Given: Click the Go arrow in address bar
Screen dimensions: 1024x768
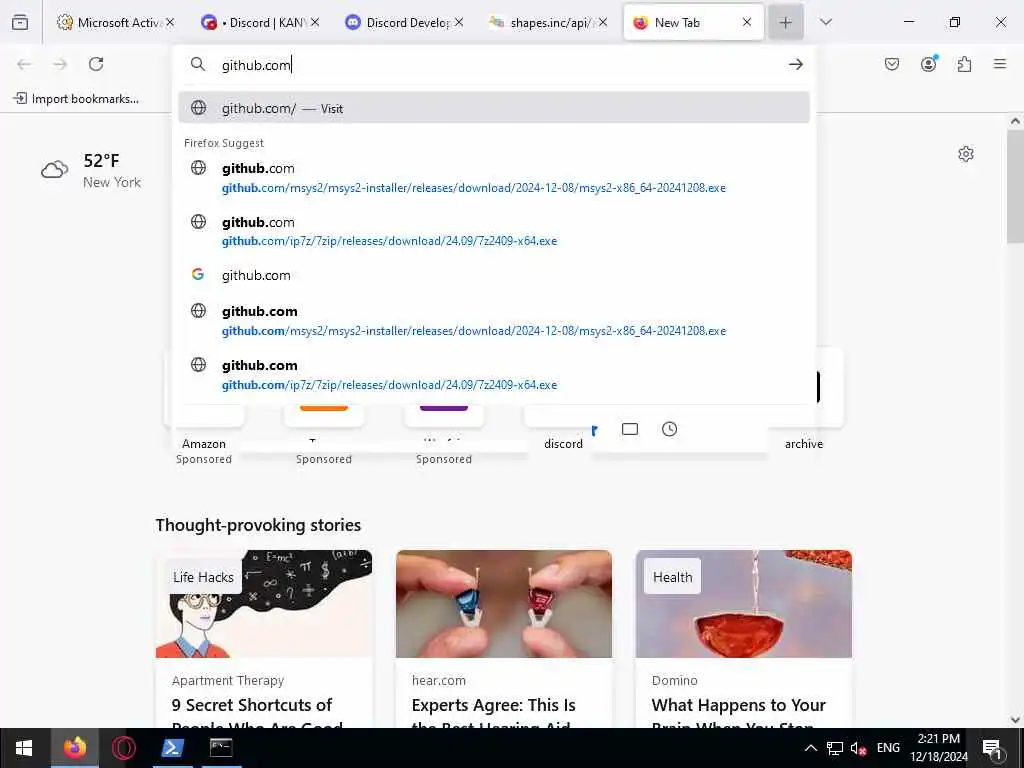Looking at the screenshot, I should pos(795,64).
